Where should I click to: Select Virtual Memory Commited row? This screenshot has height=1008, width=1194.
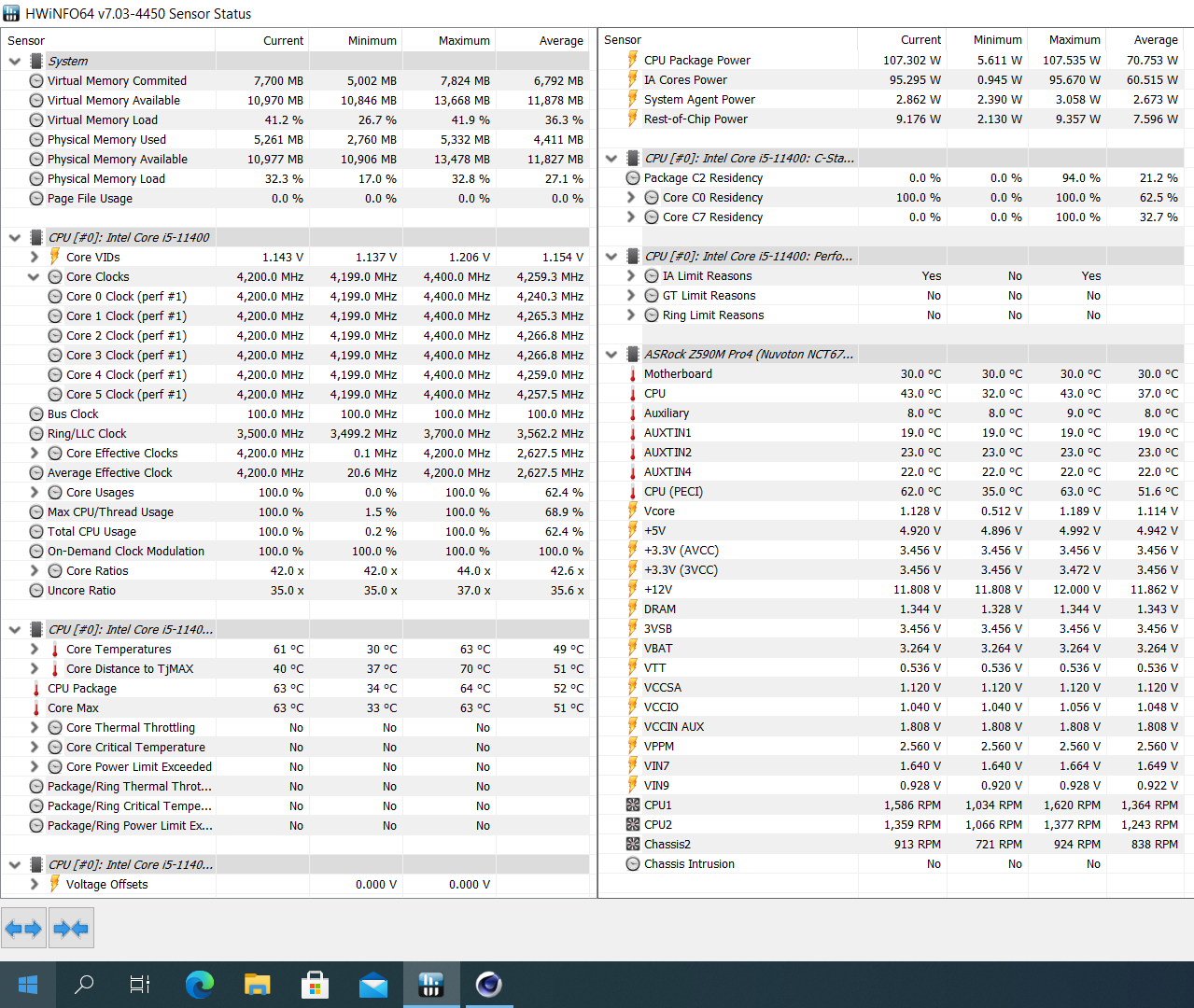296,80
